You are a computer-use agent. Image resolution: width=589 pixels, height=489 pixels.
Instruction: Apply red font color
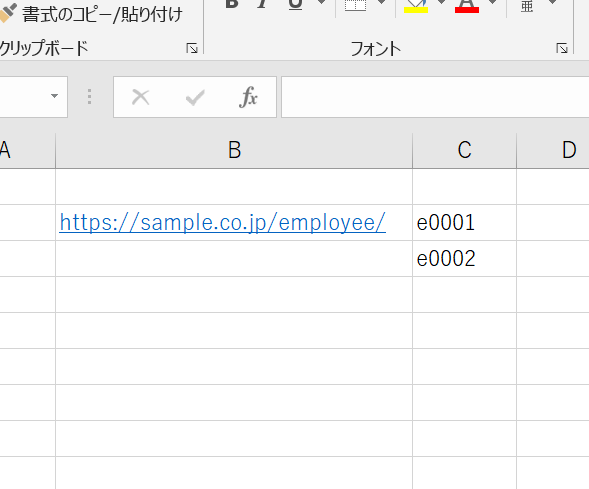[x=467, y=6]
